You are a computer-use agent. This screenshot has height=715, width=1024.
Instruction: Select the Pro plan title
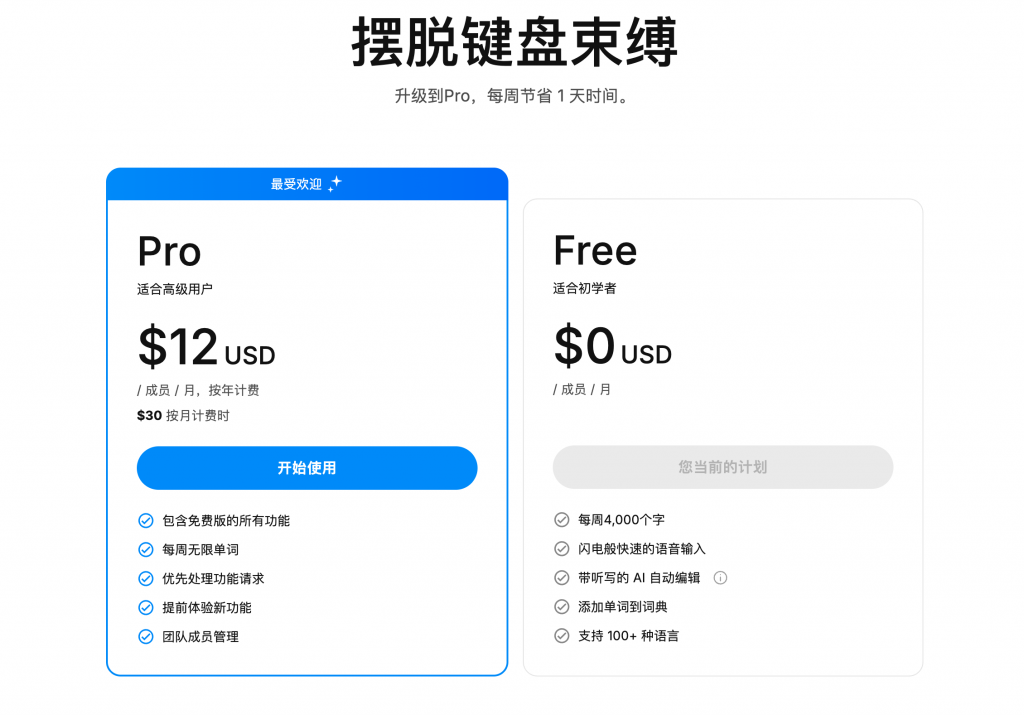point(169,251)
